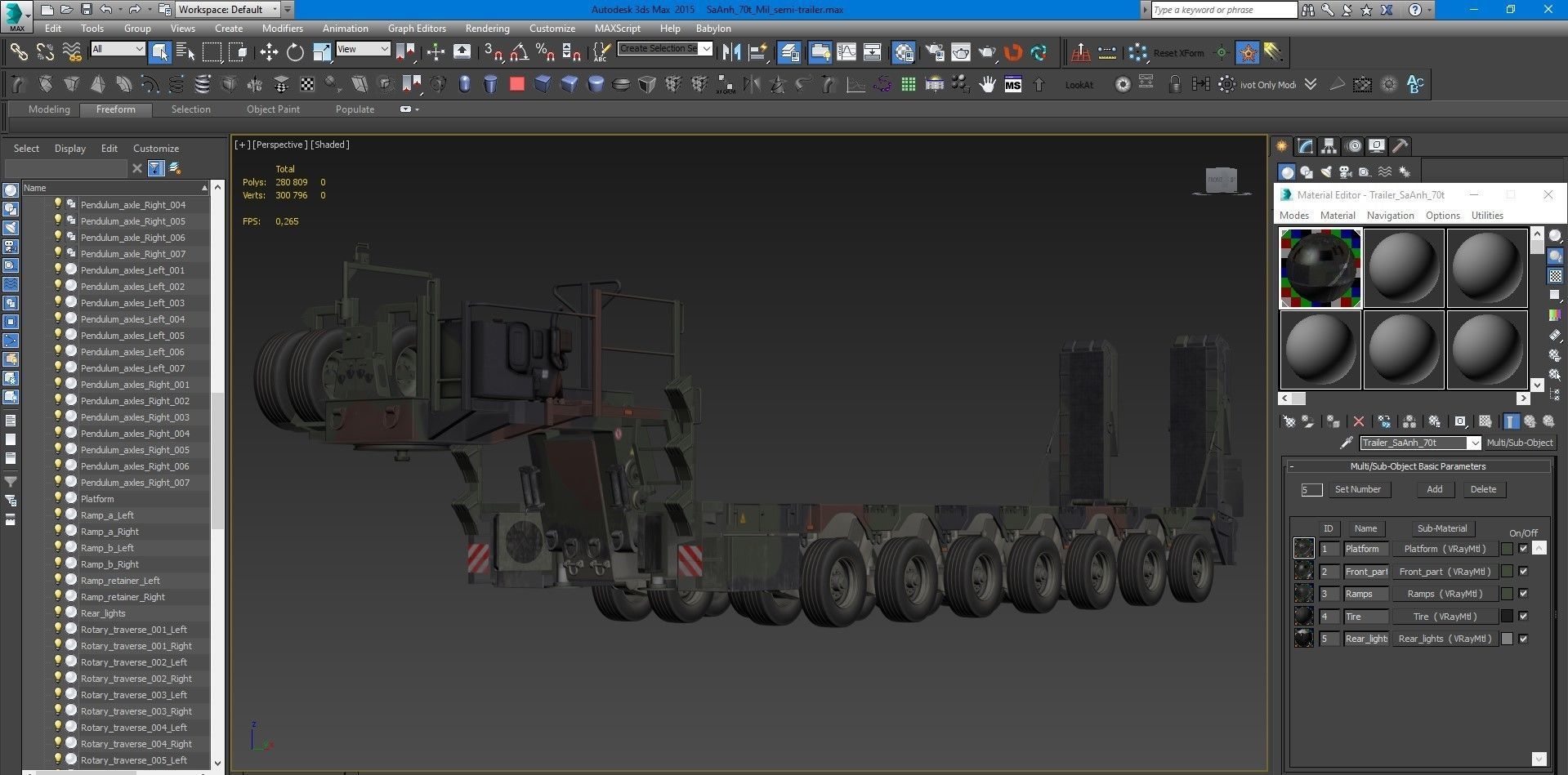The image size is (1568, 775).
Task: Open the Motion panel tab icon
Action: (x=1354, y=146)
